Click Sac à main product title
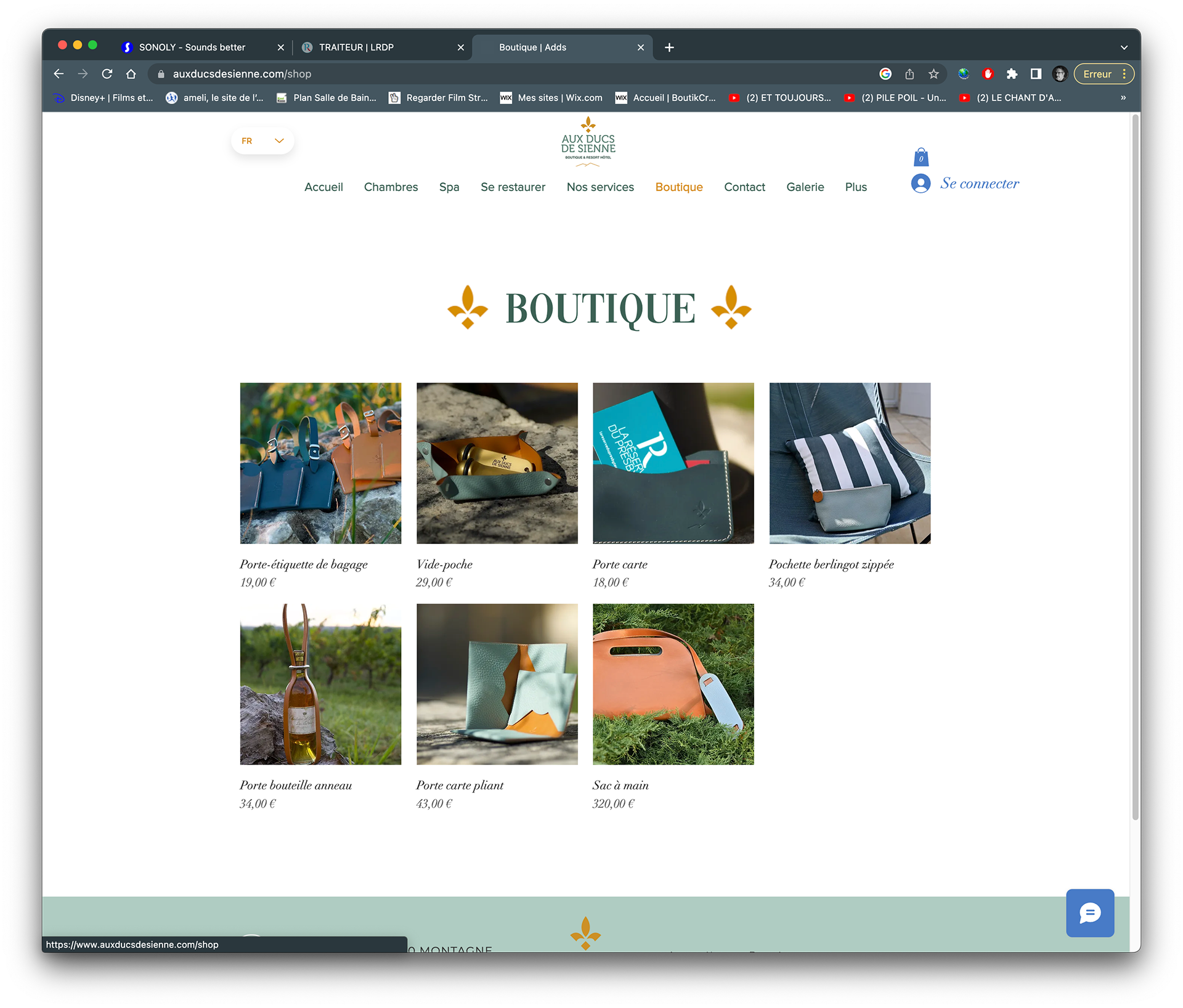This screenshot has width=1183, height=1008. 620,786
